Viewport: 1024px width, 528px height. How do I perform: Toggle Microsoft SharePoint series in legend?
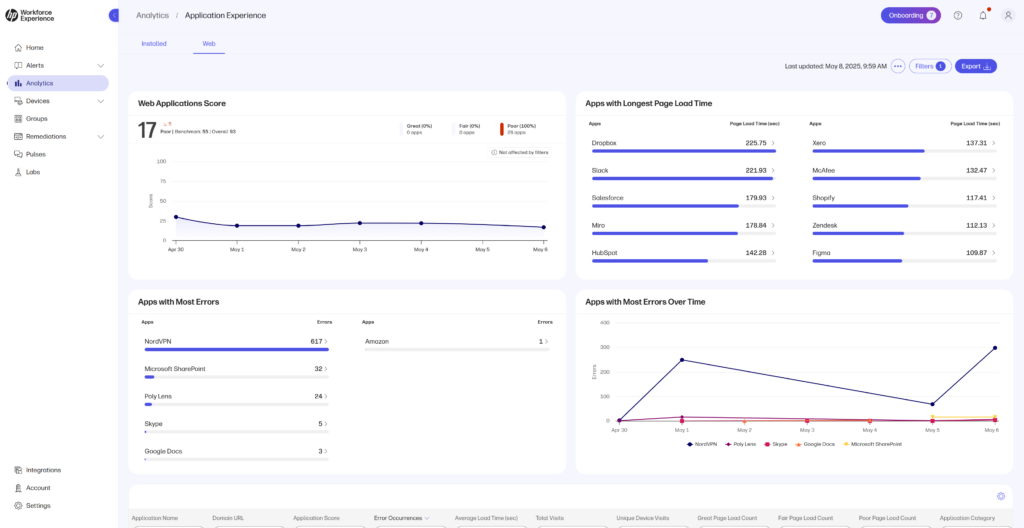(x=872, y=444)
